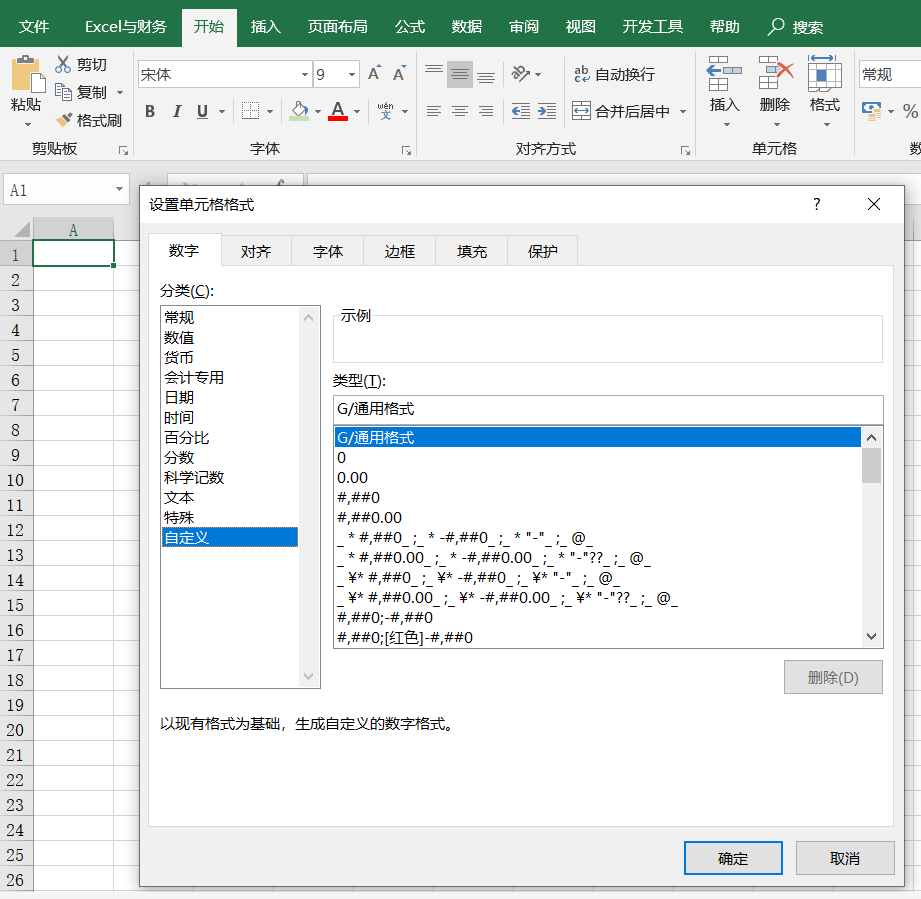Open the 填充 dialog tab

472,251
